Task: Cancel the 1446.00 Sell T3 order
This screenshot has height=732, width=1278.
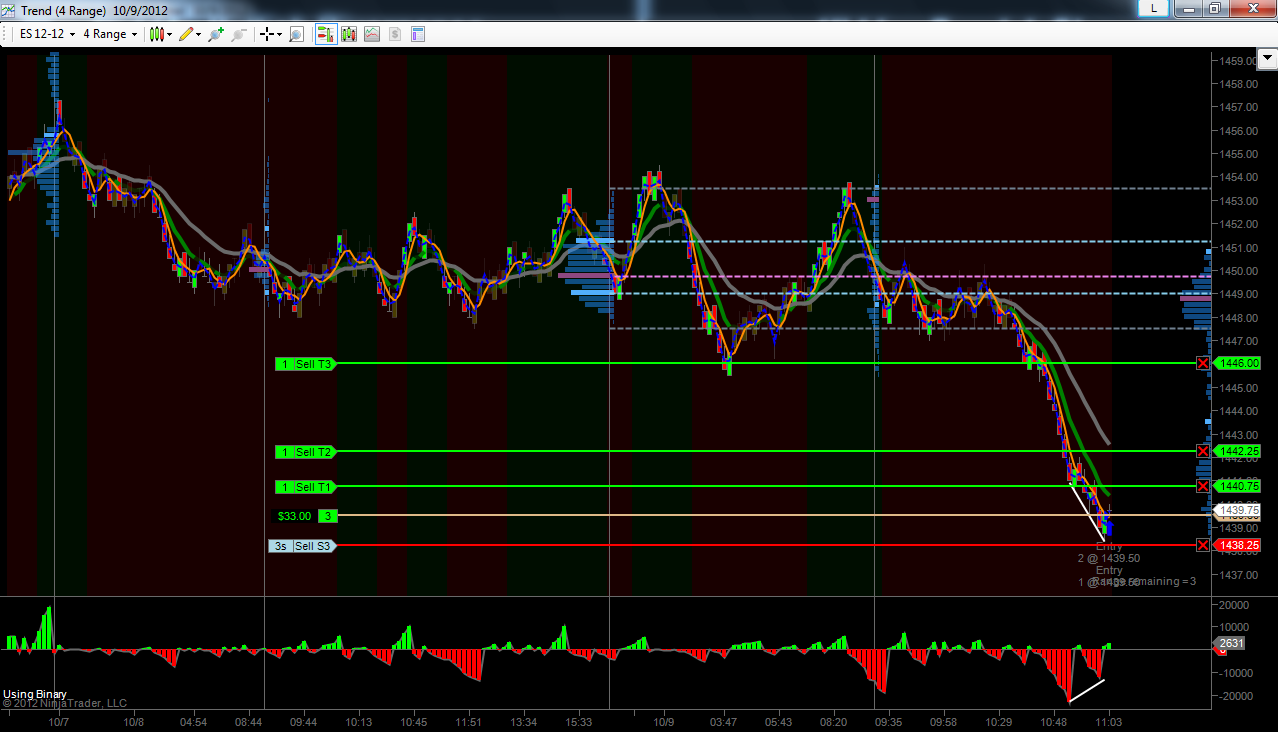Action: coord(1202,363)
